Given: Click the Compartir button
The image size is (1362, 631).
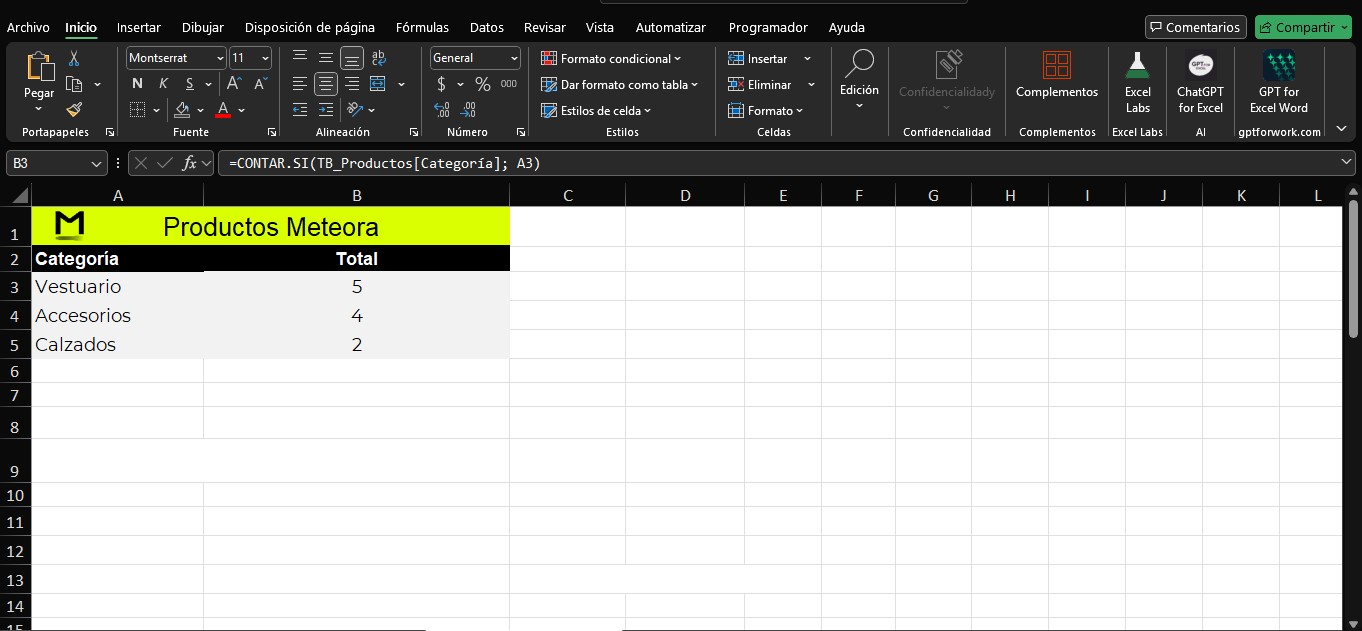Looking at the screenshot, I should coord(1302,28).
